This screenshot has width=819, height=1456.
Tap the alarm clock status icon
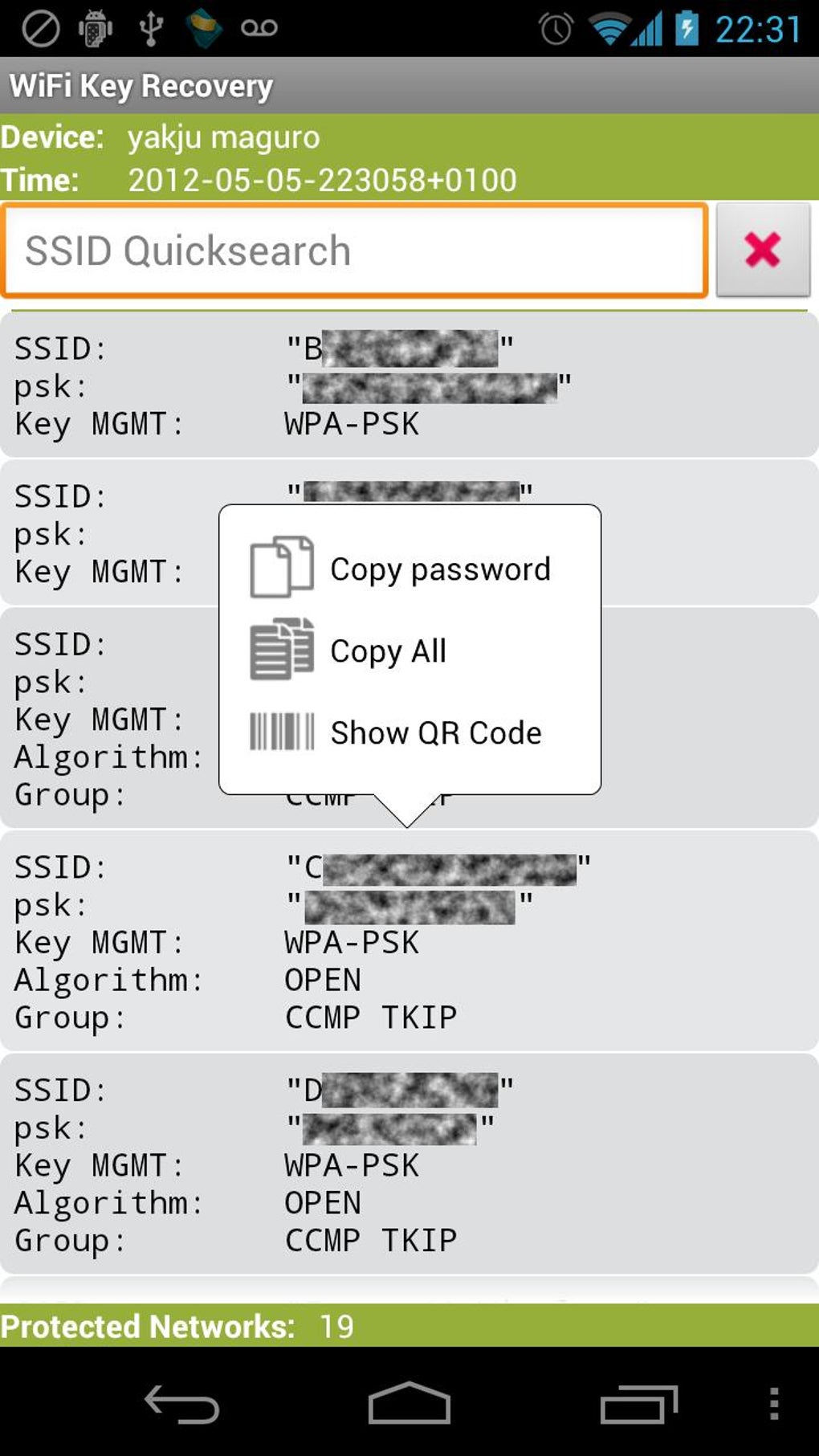556,29
